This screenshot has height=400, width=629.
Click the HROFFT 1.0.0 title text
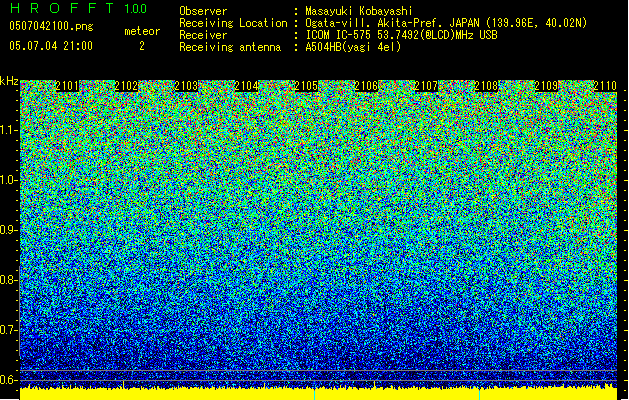coord(78,8)
